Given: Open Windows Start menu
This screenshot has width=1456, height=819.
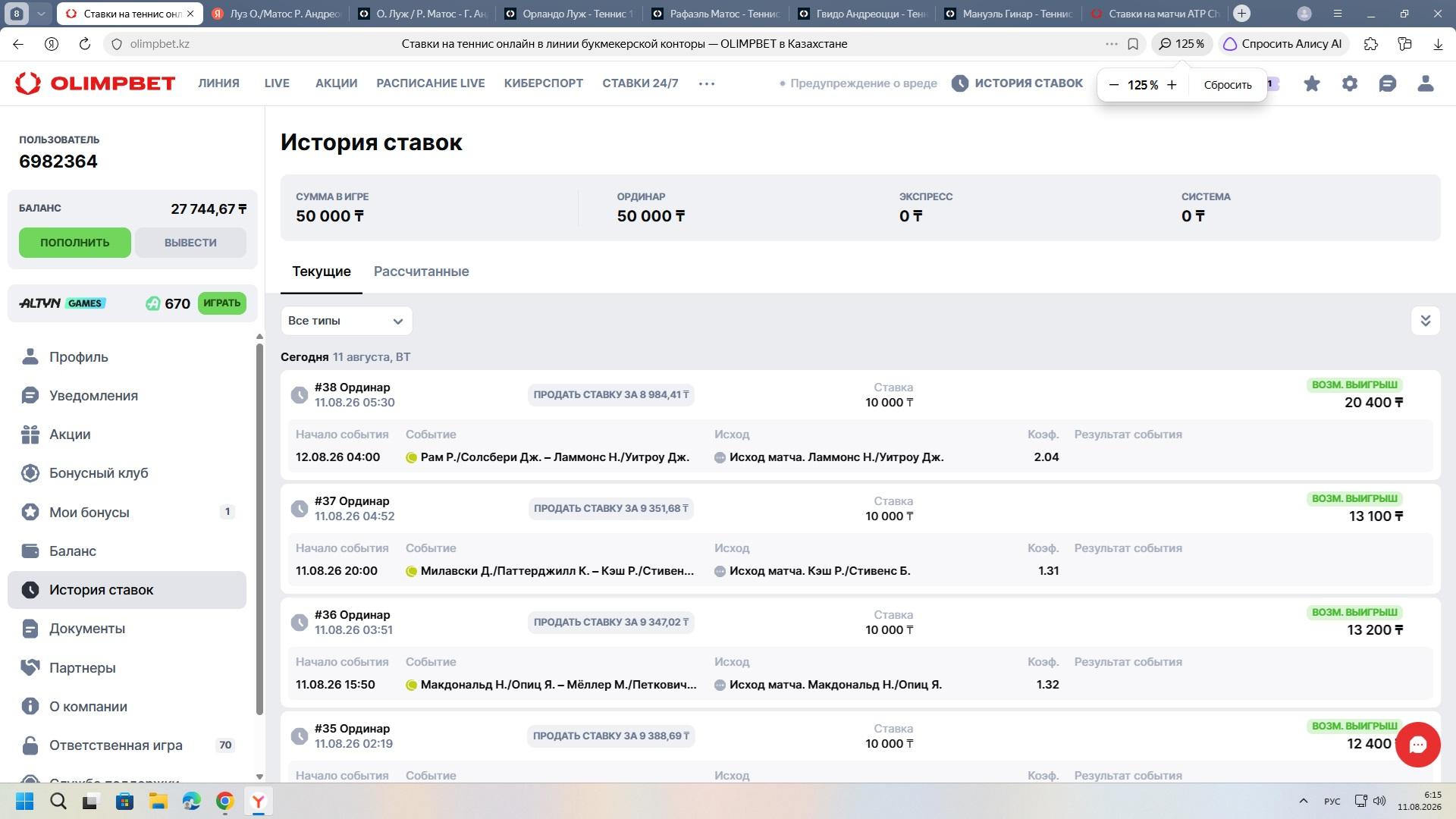Looking at the screenshot, I should click(x=24, y=802).
